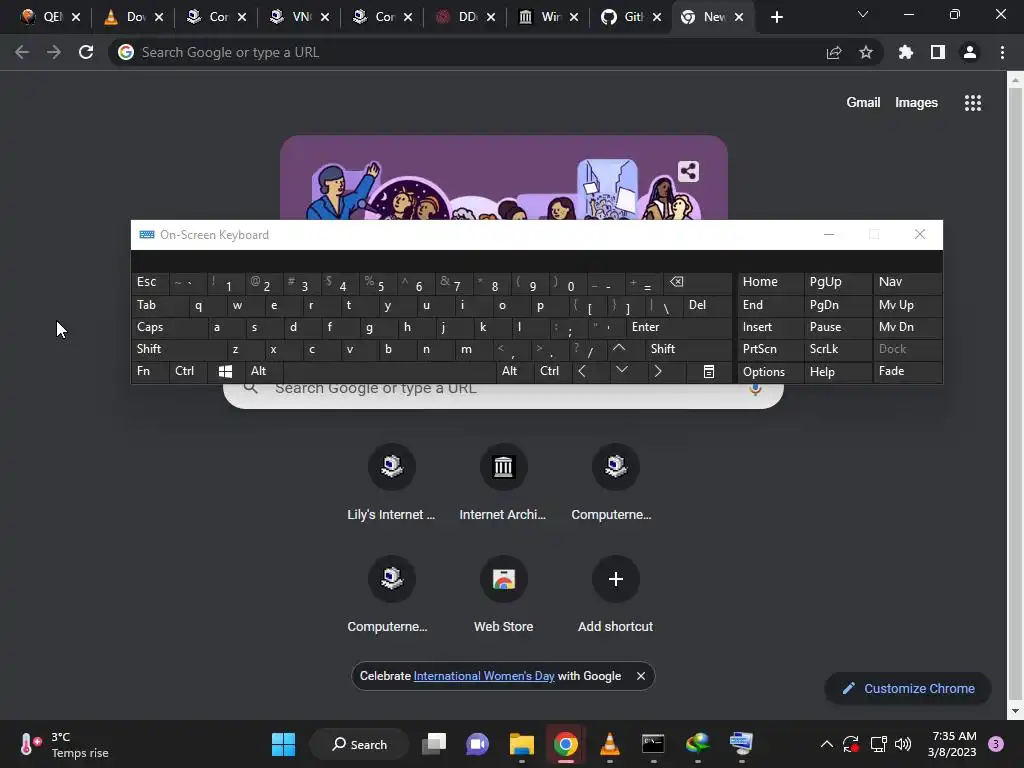Click Enter key on On-Screen Keyboard
Image resolution: width=1024 pixels, height=768 pixels.
[x=679, y=327]
